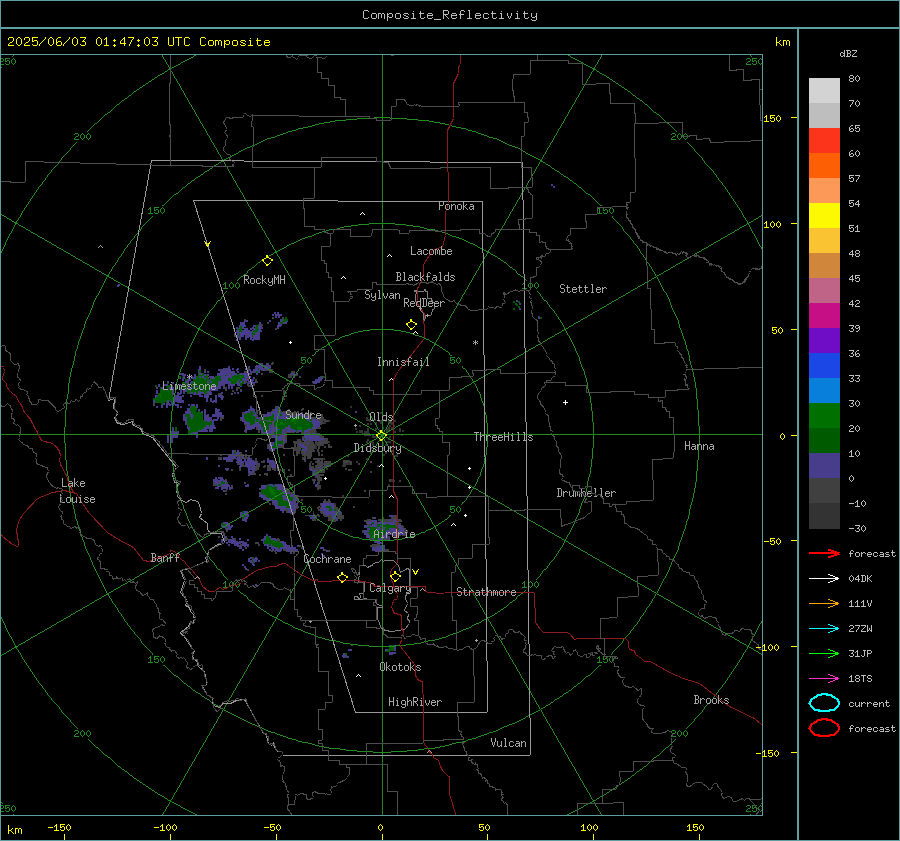Select the bright yellow 51-54 dBZ swatch
Image resolution: width=900 pixels, height=841 pixels.
[x=824, y=216]
